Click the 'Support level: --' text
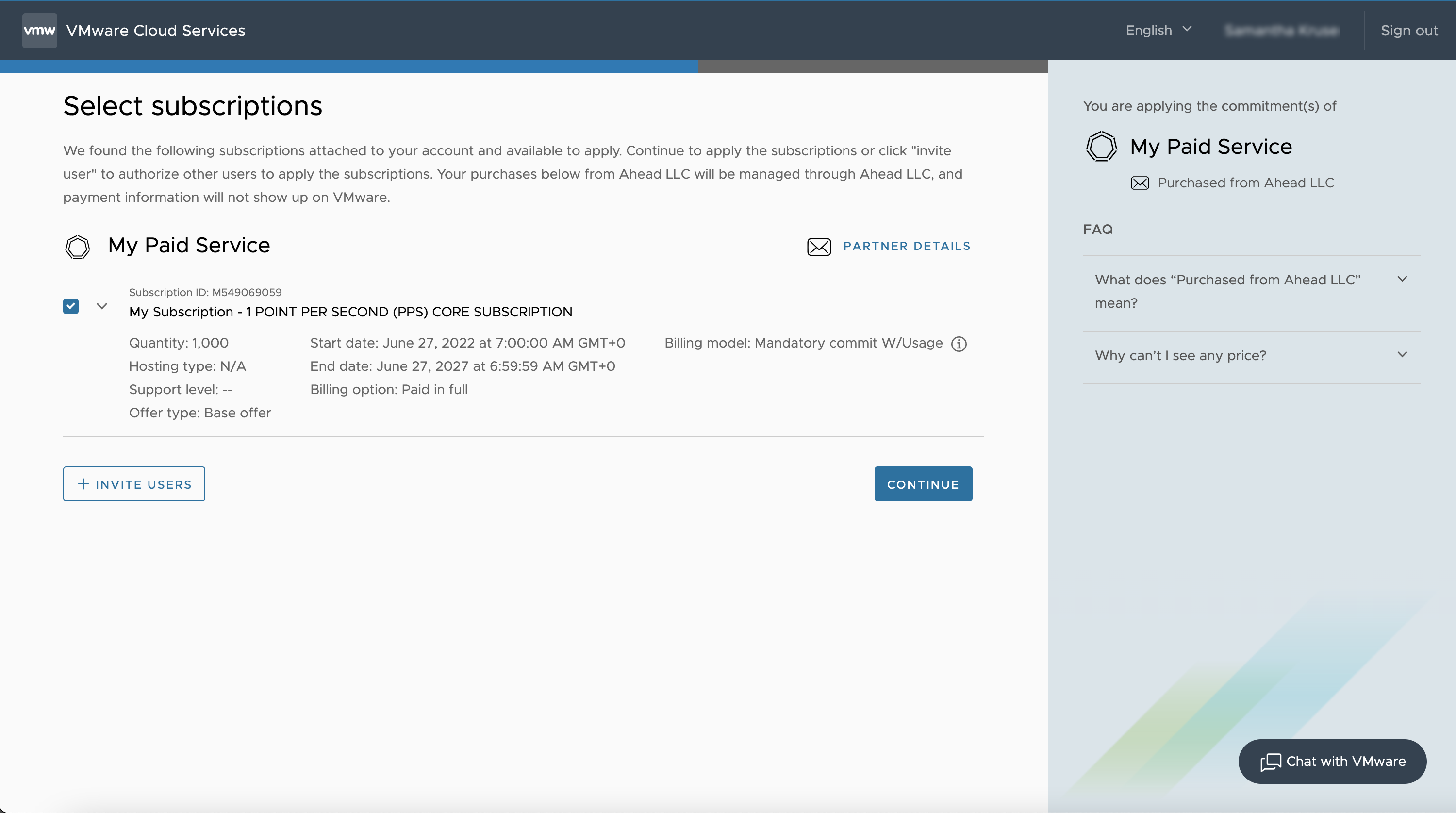 click(181, 390)
